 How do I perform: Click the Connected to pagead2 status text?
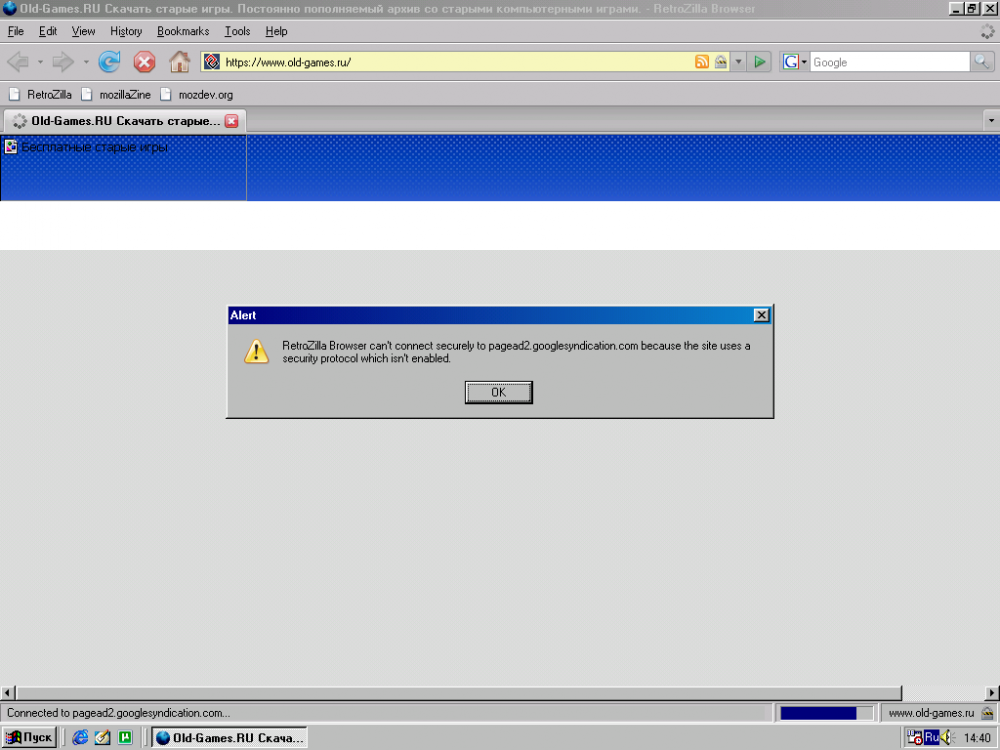119,713
